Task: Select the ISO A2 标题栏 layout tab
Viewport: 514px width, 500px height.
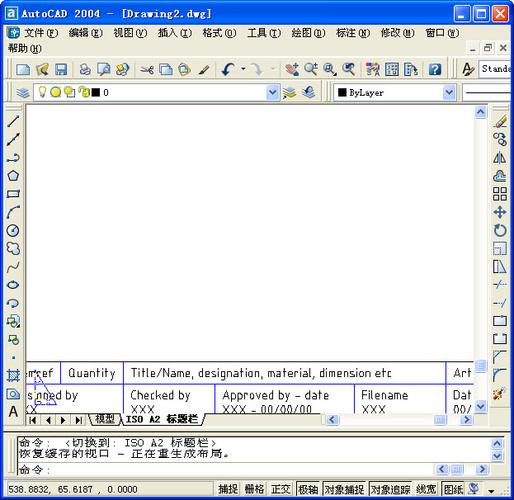Action: pos(162,419)
